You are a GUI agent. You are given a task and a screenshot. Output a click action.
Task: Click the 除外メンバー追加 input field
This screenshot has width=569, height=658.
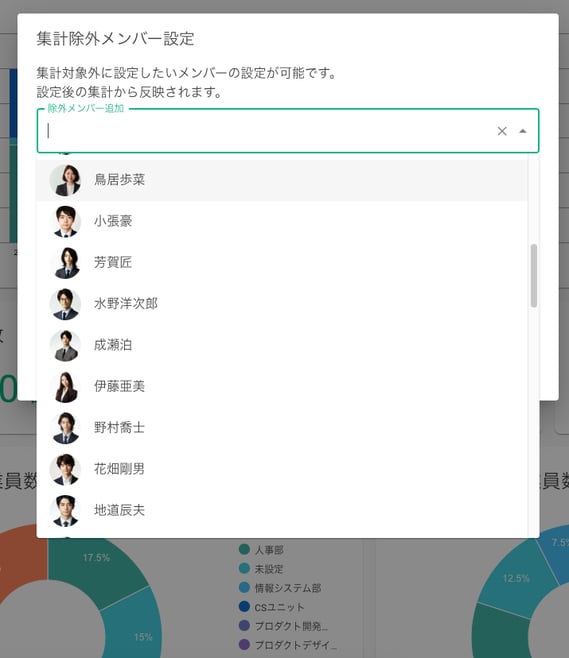click(x=269, y=131)
